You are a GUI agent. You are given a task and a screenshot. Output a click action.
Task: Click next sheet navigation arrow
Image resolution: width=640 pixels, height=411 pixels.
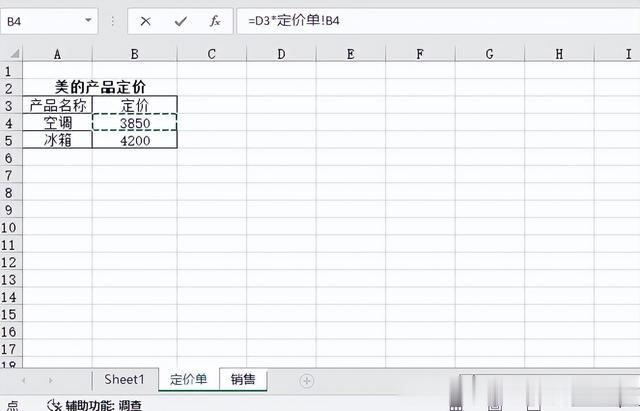51,380
